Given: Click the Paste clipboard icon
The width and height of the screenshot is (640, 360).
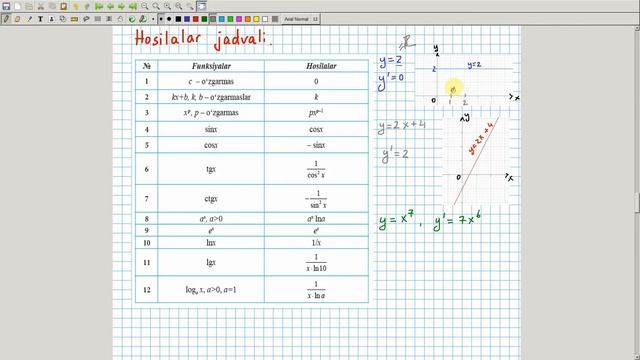Looking at the screenshot, I should (64, 6).
